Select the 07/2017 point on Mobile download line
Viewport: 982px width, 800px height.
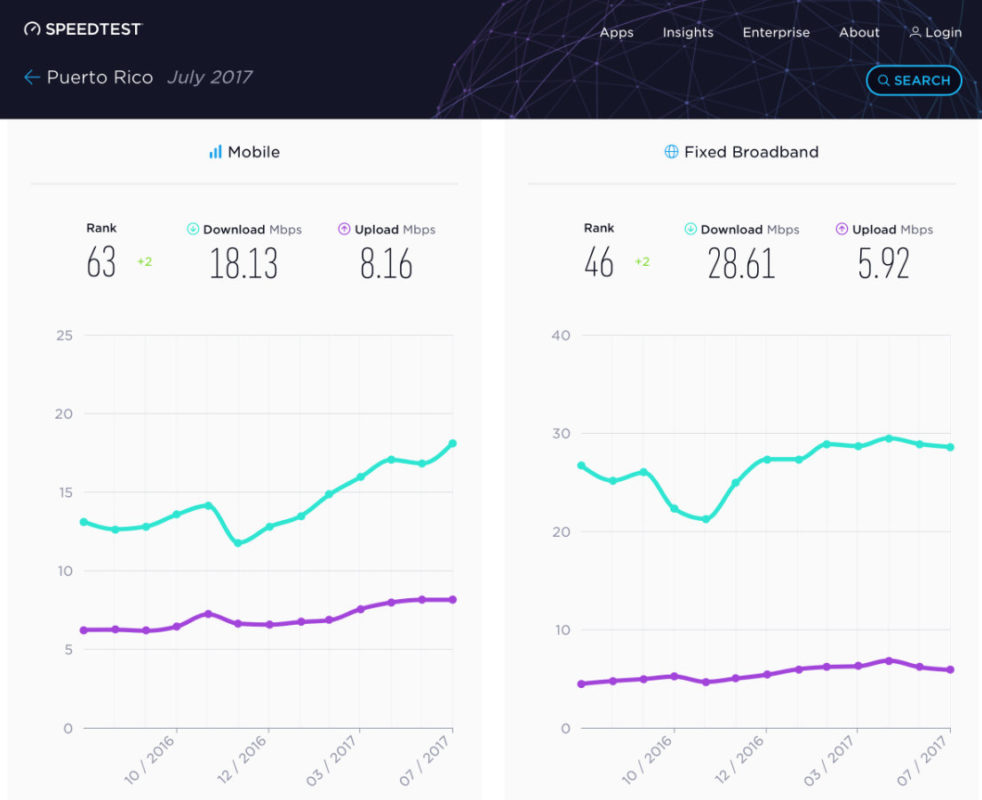click(x=452, y=443)
